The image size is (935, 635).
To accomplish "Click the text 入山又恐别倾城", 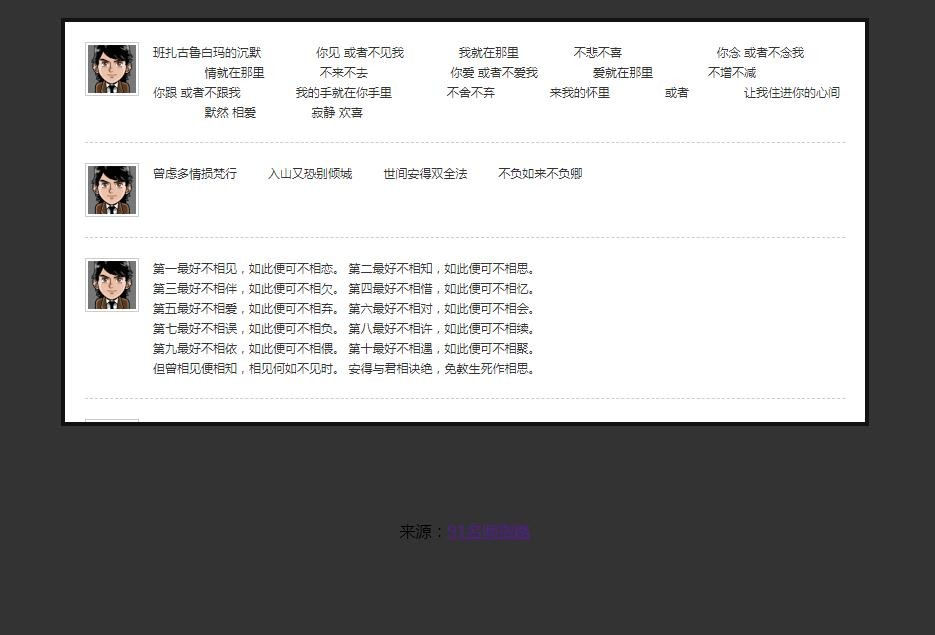I will click(x=310, y=174).
